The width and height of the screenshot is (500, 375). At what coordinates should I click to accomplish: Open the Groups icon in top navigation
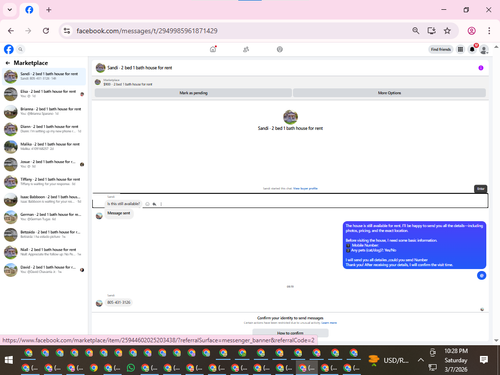coord(280,49)
